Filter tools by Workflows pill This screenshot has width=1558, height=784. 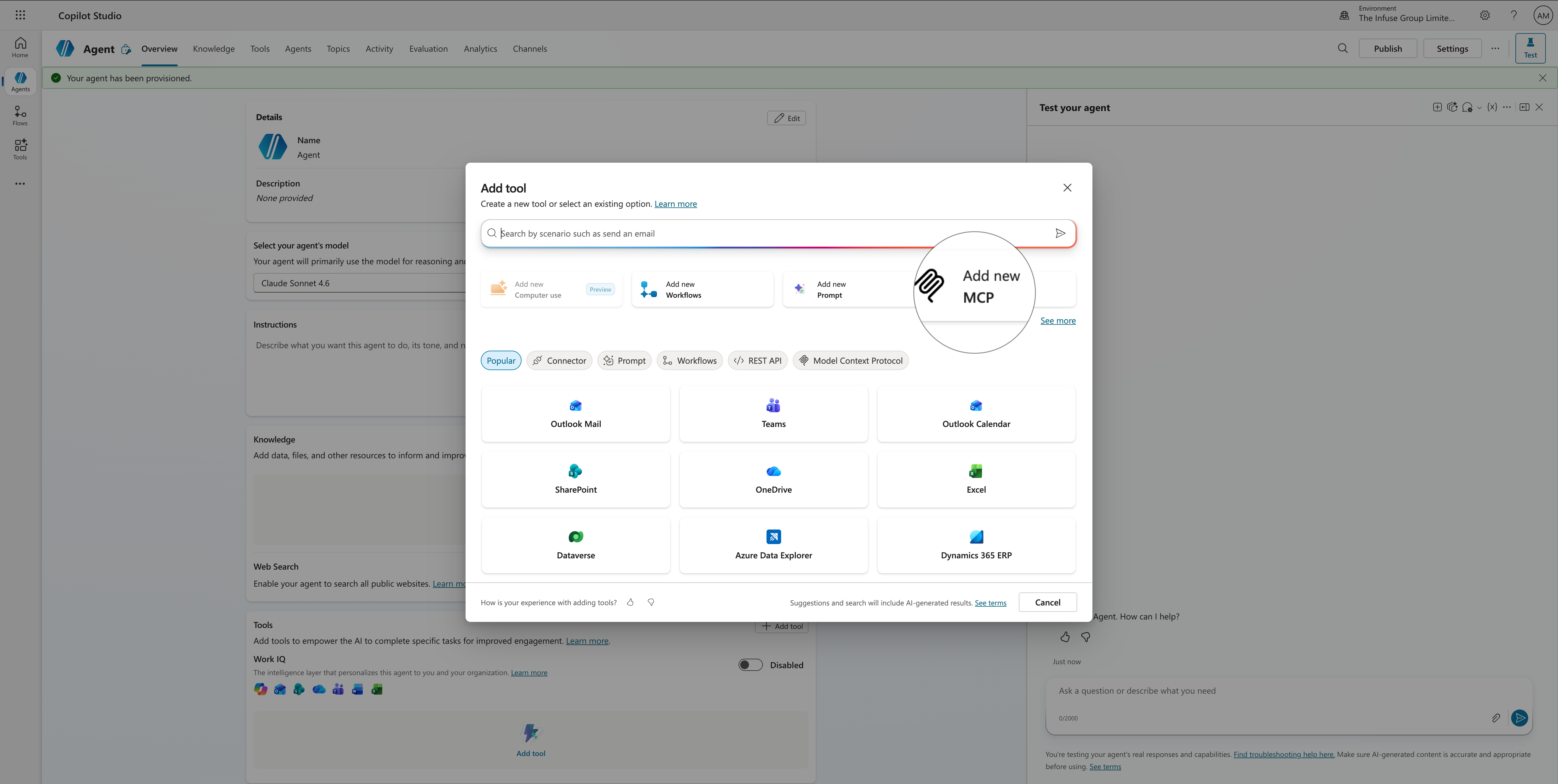click(x=690, y=360)
